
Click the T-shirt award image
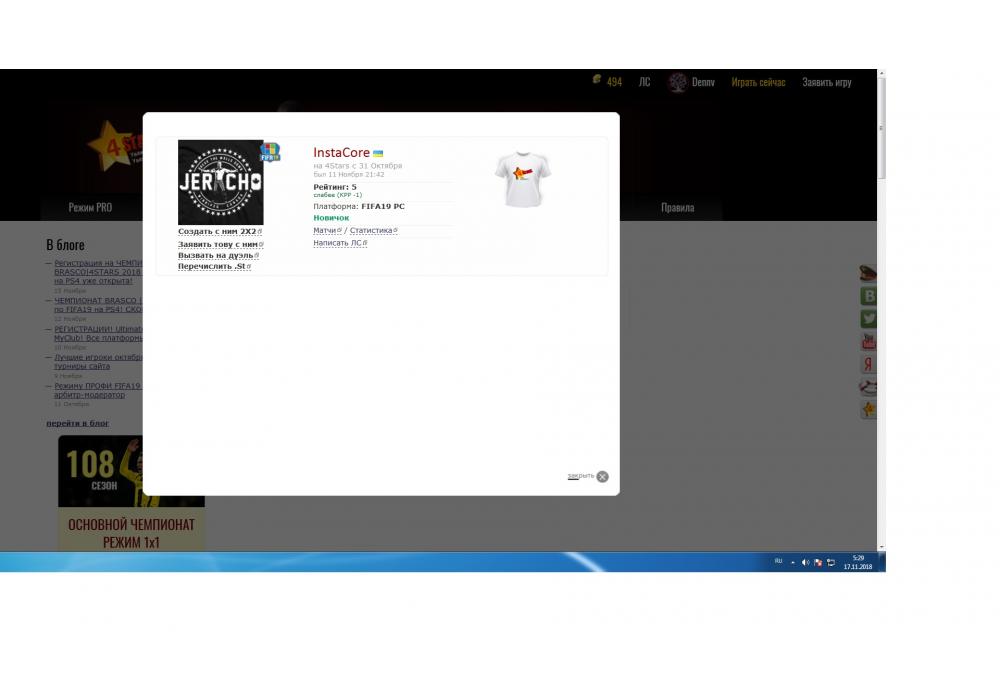coord(522,179)
